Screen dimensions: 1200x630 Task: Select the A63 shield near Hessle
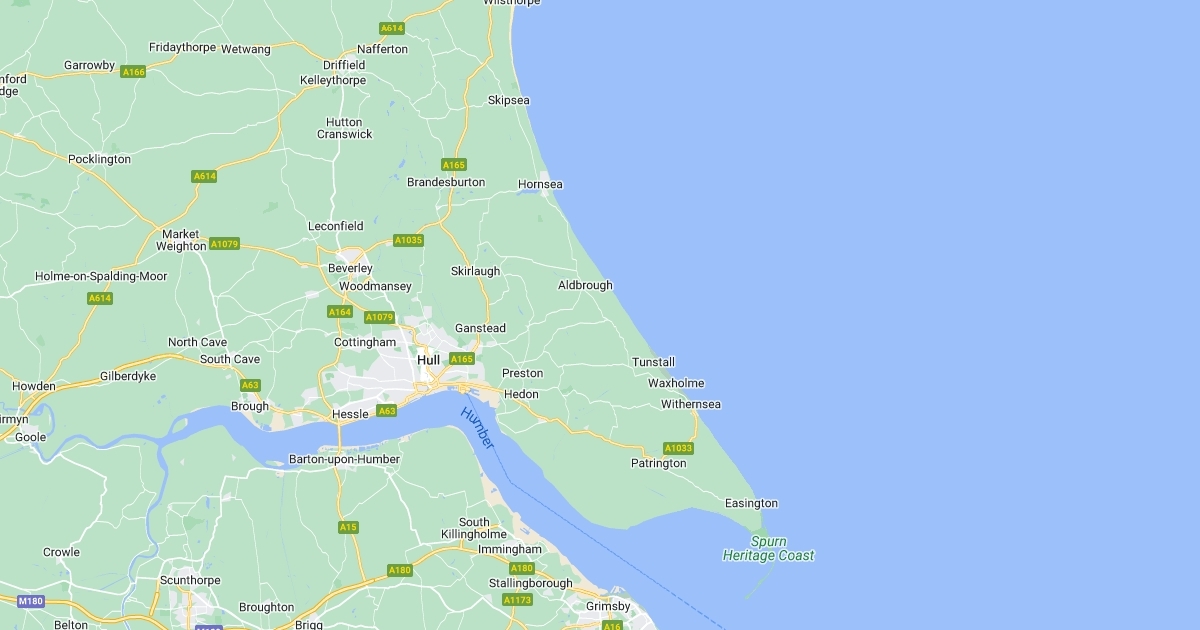click(x=387, y=411)
